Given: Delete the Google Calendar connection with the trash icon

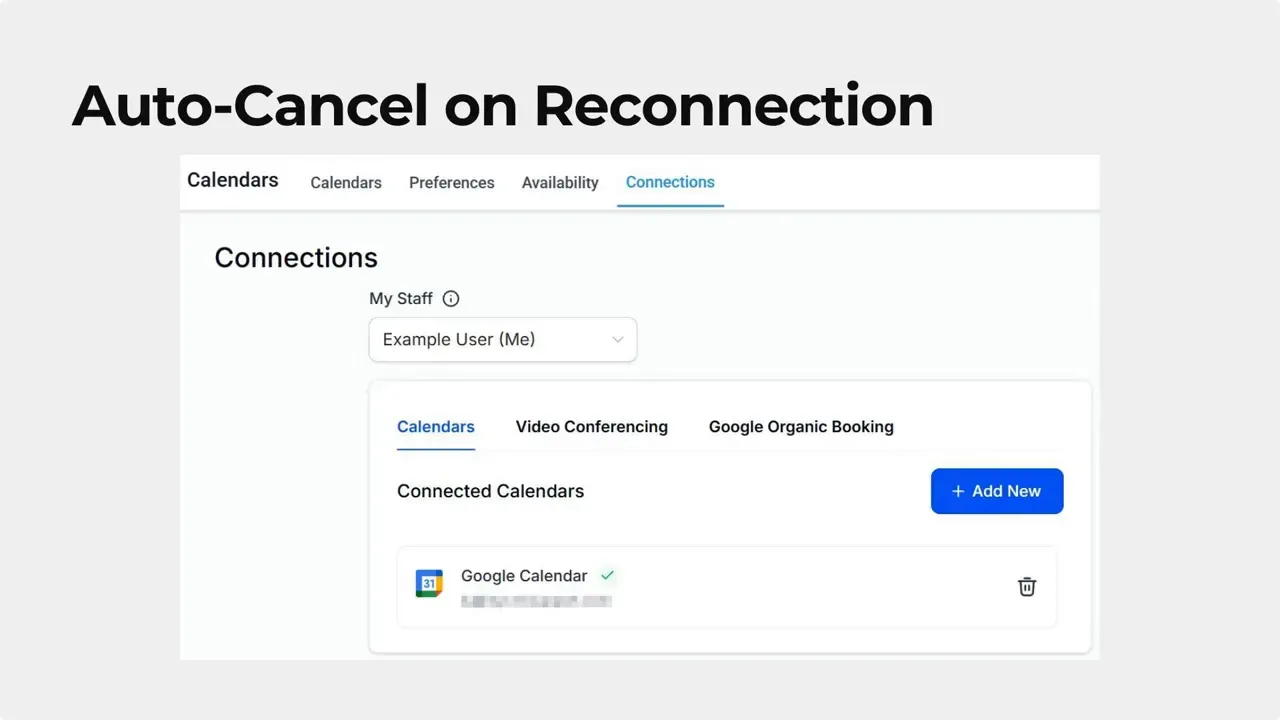Looking at the screenshot, I should click(x=1026, y=587).
